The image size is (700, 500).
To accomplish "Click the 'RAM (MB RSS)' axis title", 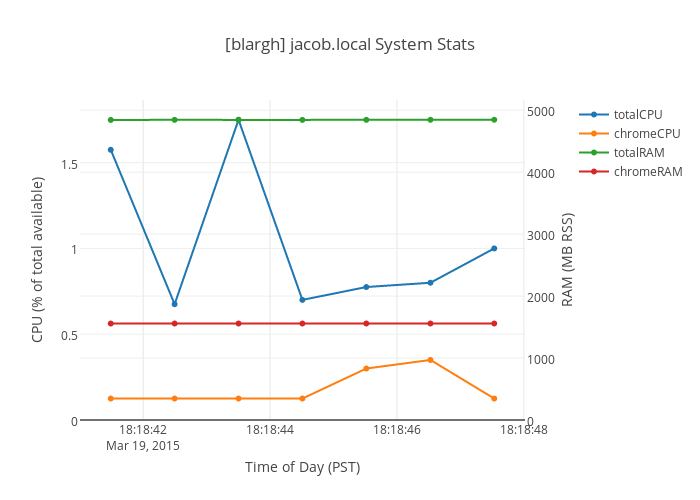I will (567, 259).
